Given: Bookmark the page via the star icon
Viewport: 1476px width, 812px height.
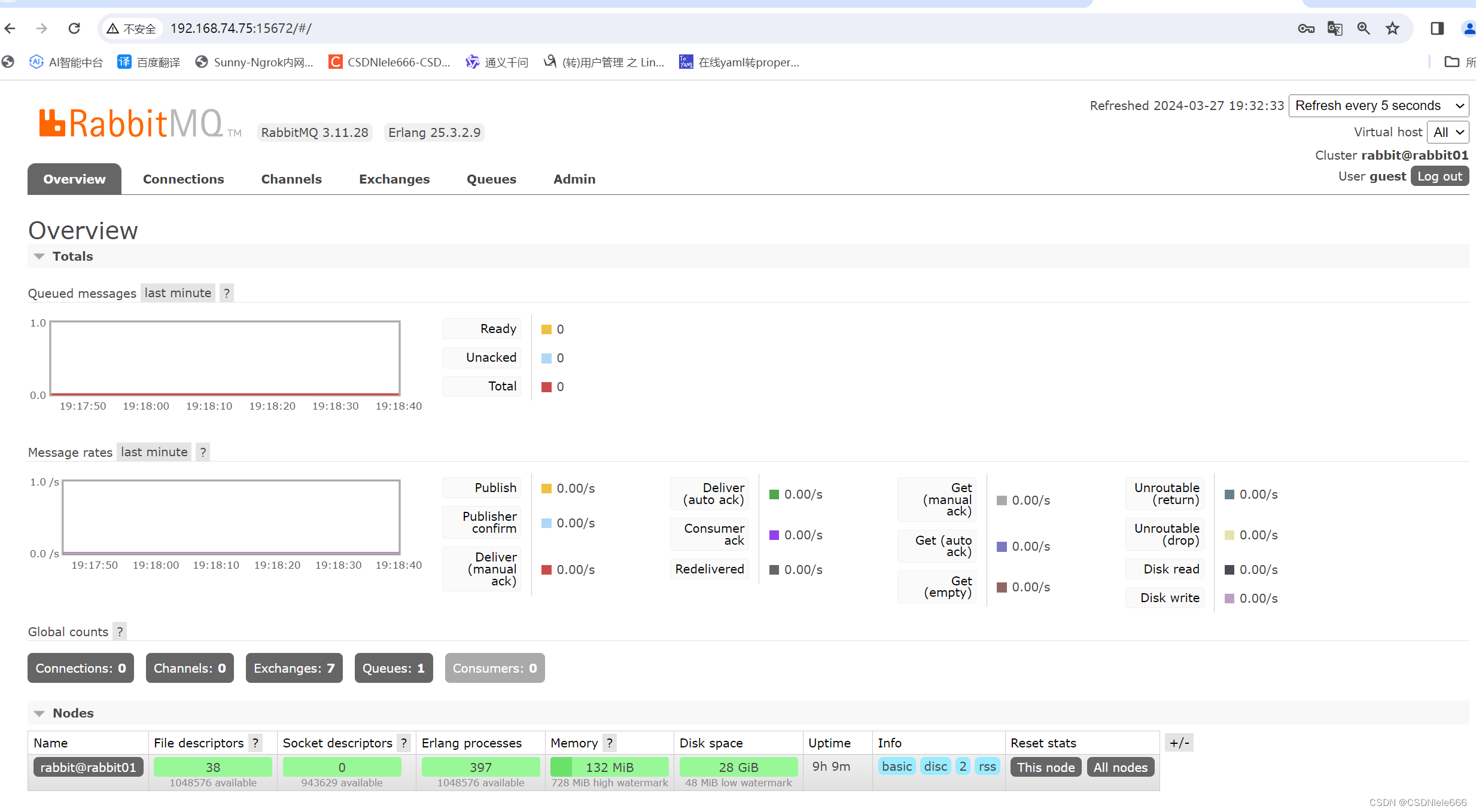Looking at the screenshot, I should (1392, 28).
